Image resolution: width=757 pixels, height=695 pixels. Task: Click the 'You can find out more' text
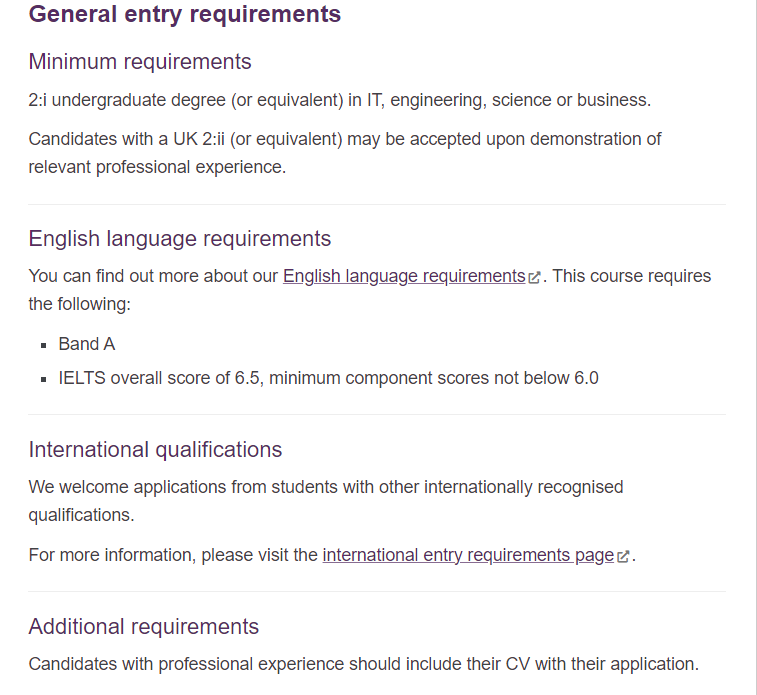pyautogui.click(x=153, y=276)
